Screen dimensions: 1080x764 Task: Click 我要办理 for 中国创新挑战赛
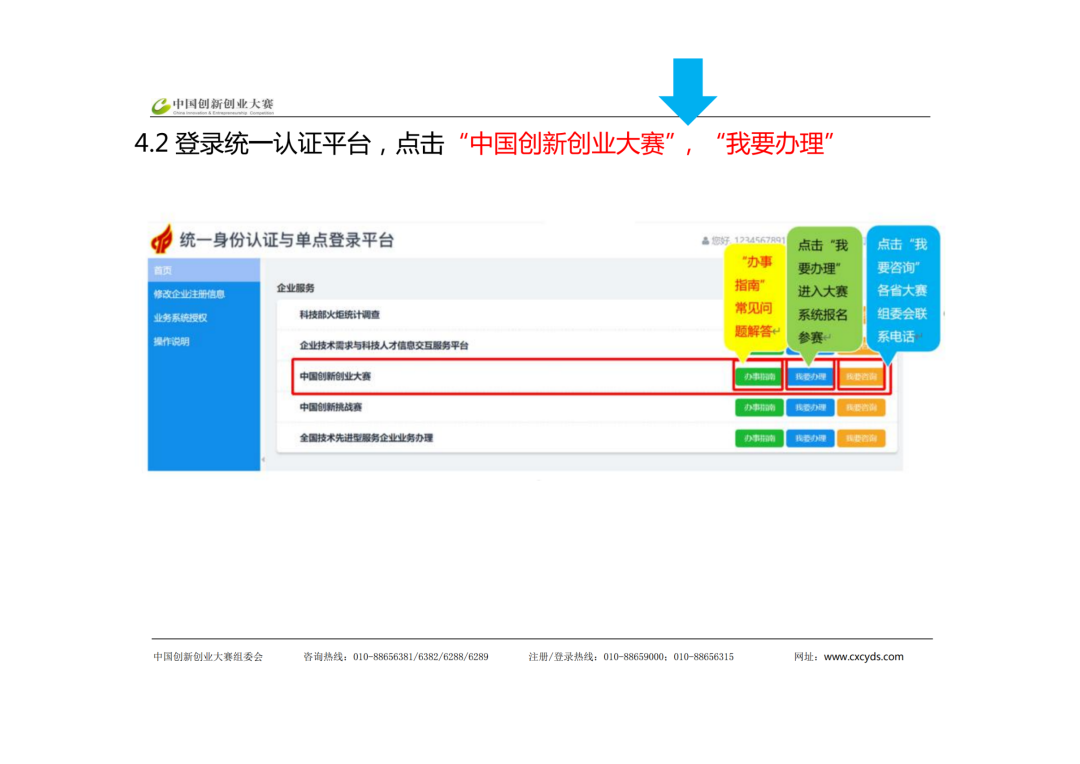(810, 408)
